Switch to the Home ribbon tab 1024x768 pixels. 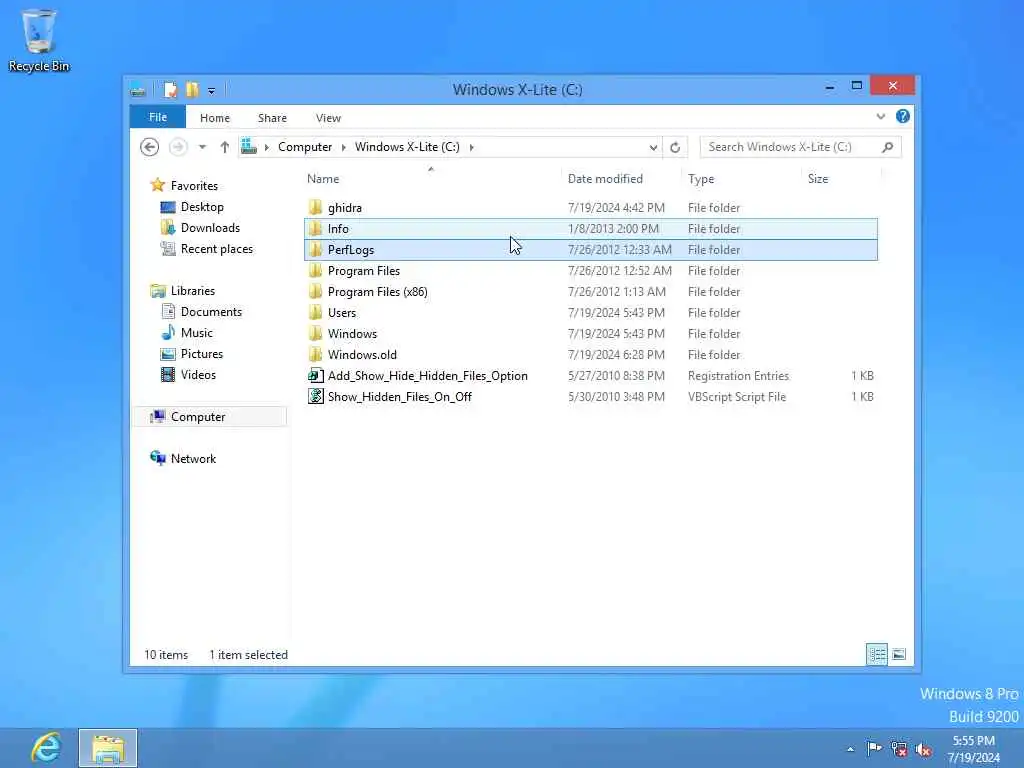tap(215, 118)
